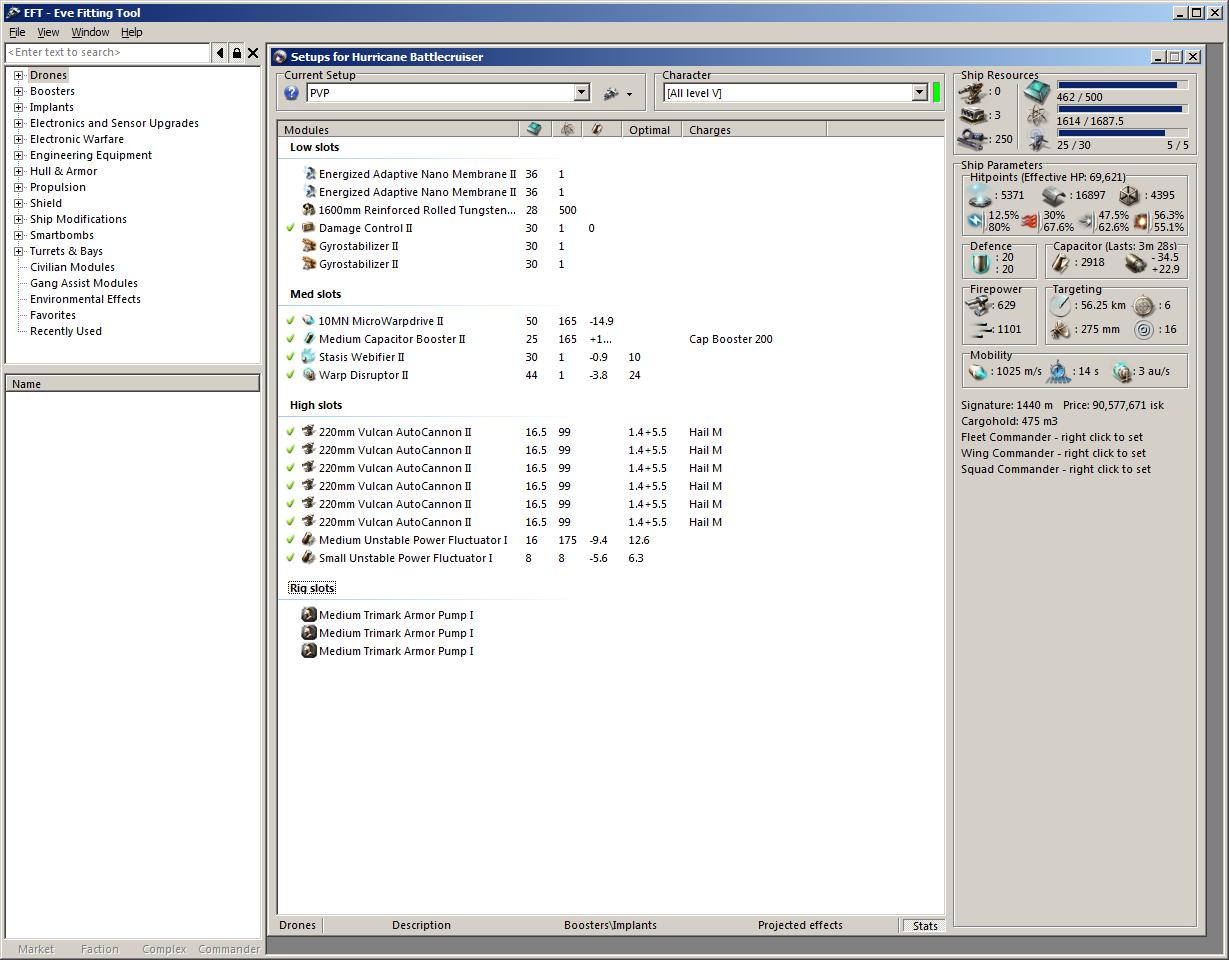The width and height of the screenshot is (1229, 960).
Task: Switch to the Description tab
Action: tap(421, 925)
